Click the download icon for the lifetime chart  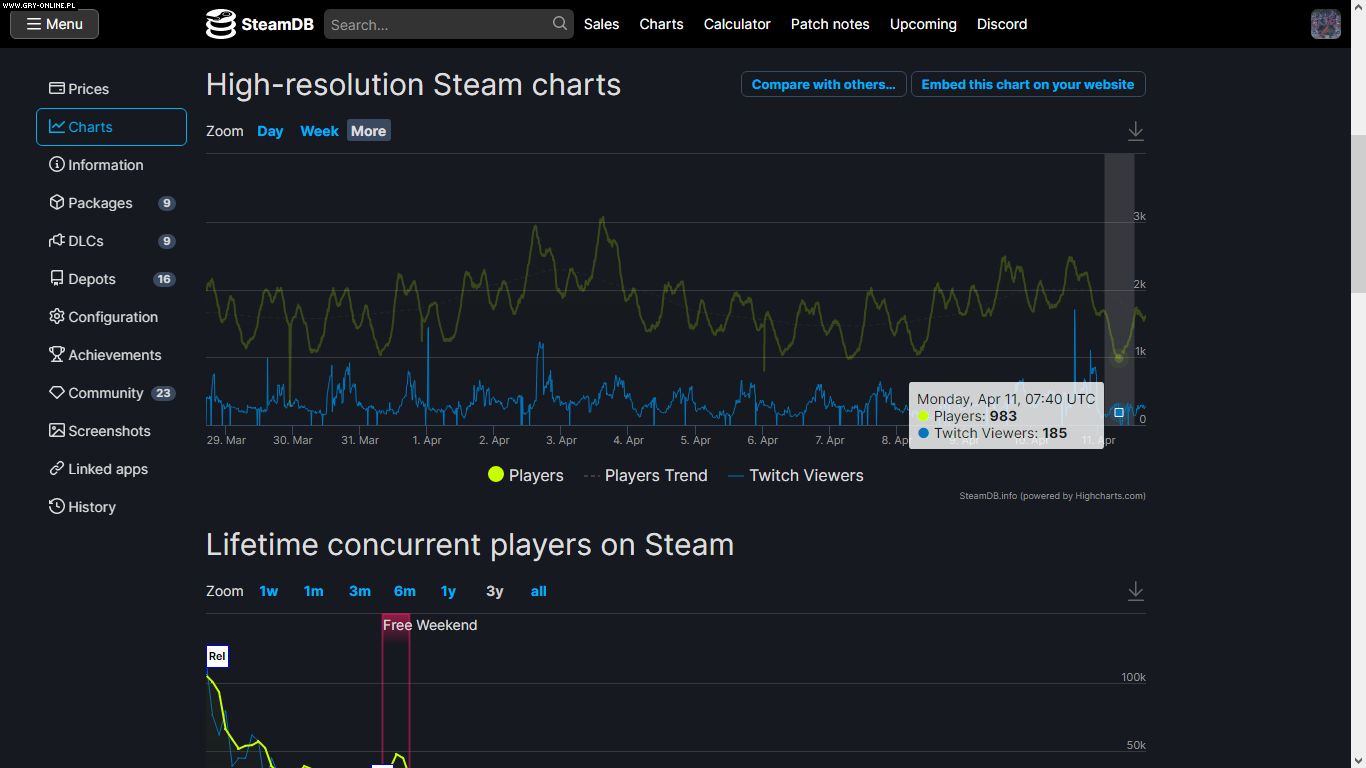coord(1135,591)
